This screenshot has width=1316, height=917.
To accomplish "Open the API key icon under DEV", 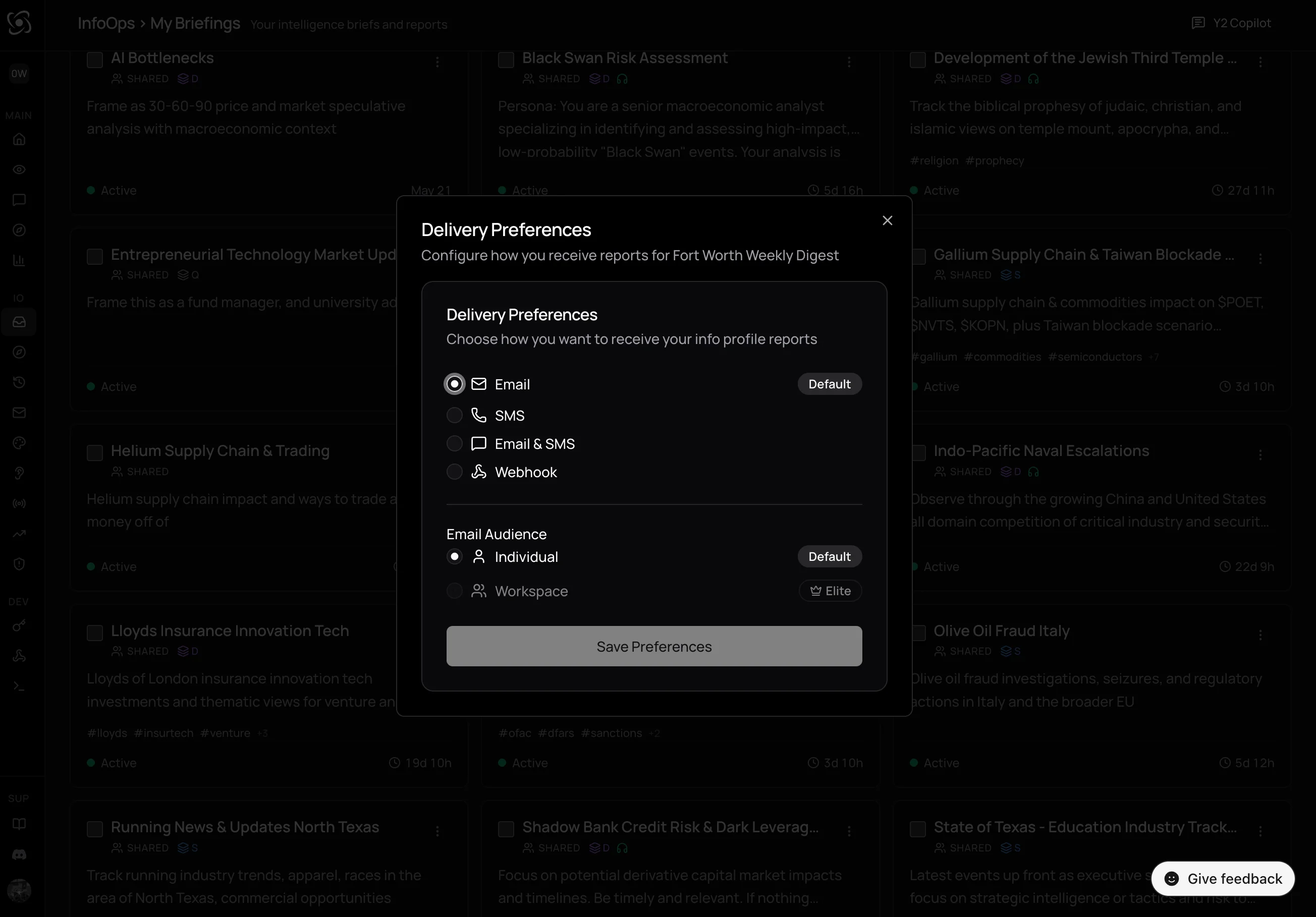I will click(x=19, y=625).
